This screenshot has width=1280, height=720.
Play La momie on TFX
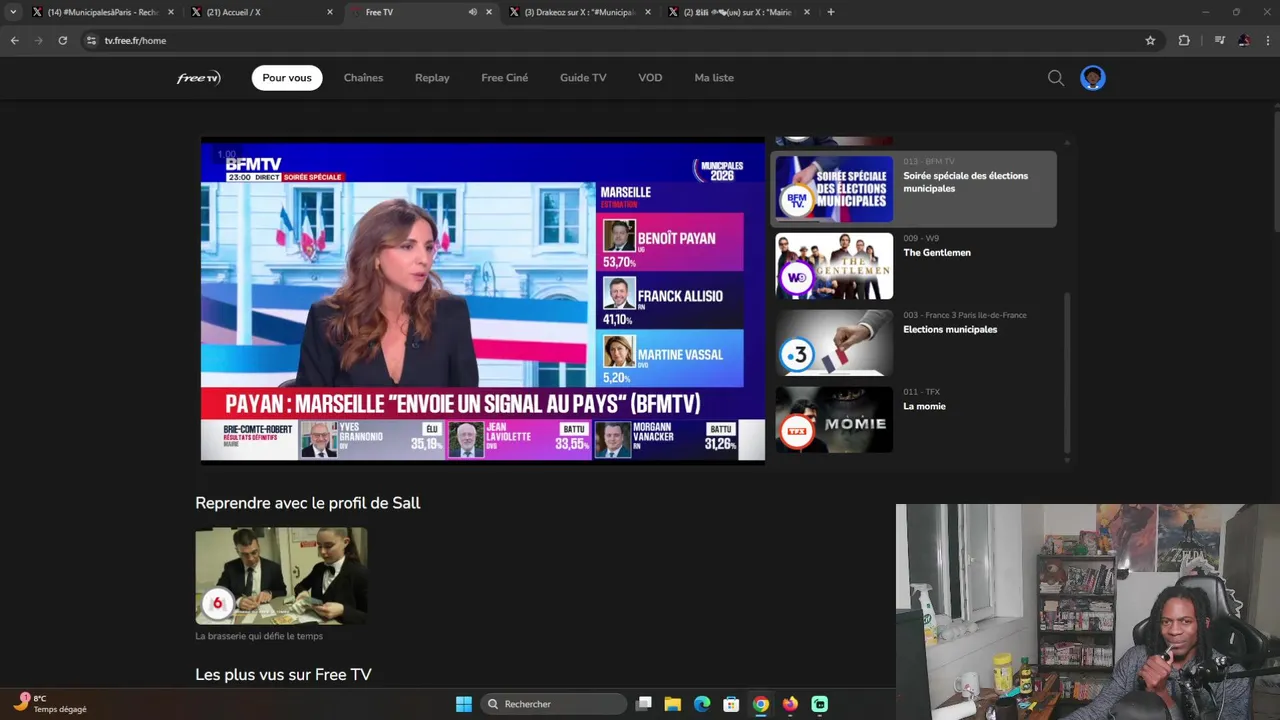pos(915,420)
